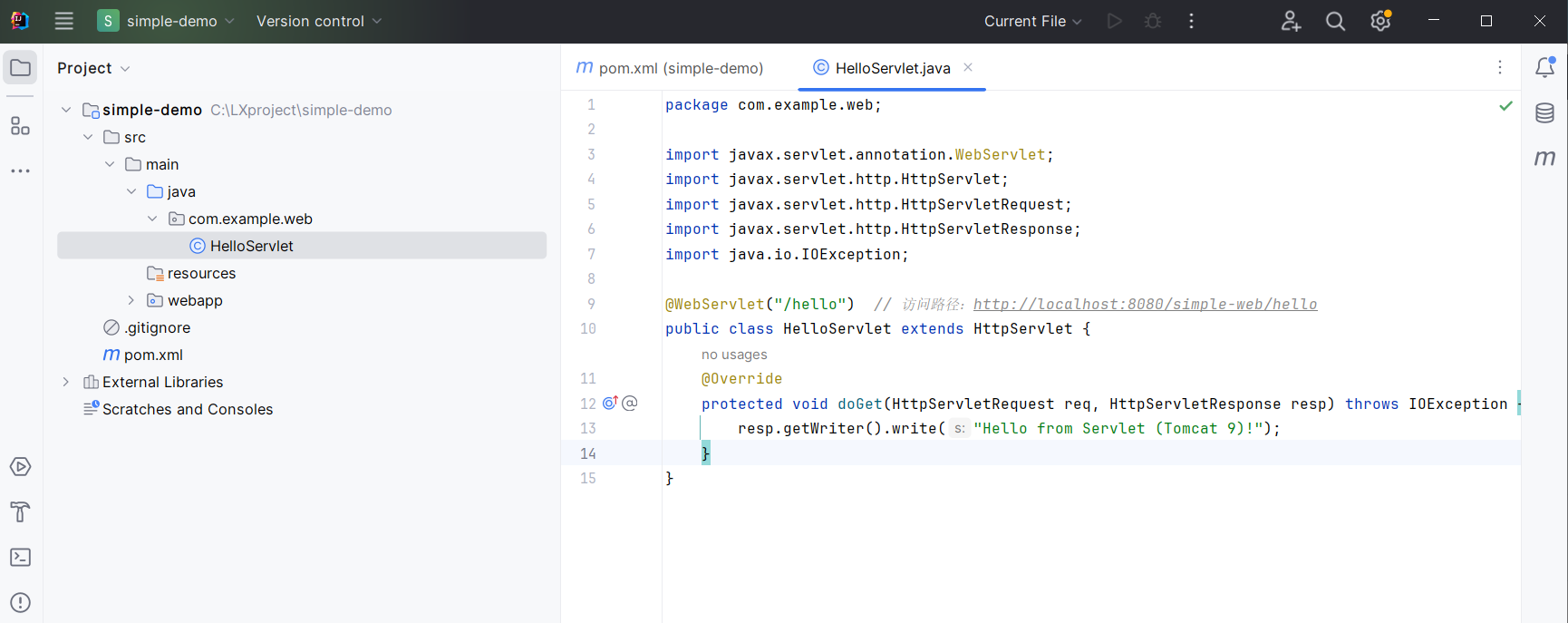Open Search Everywhere

[x=1335, y=21]
